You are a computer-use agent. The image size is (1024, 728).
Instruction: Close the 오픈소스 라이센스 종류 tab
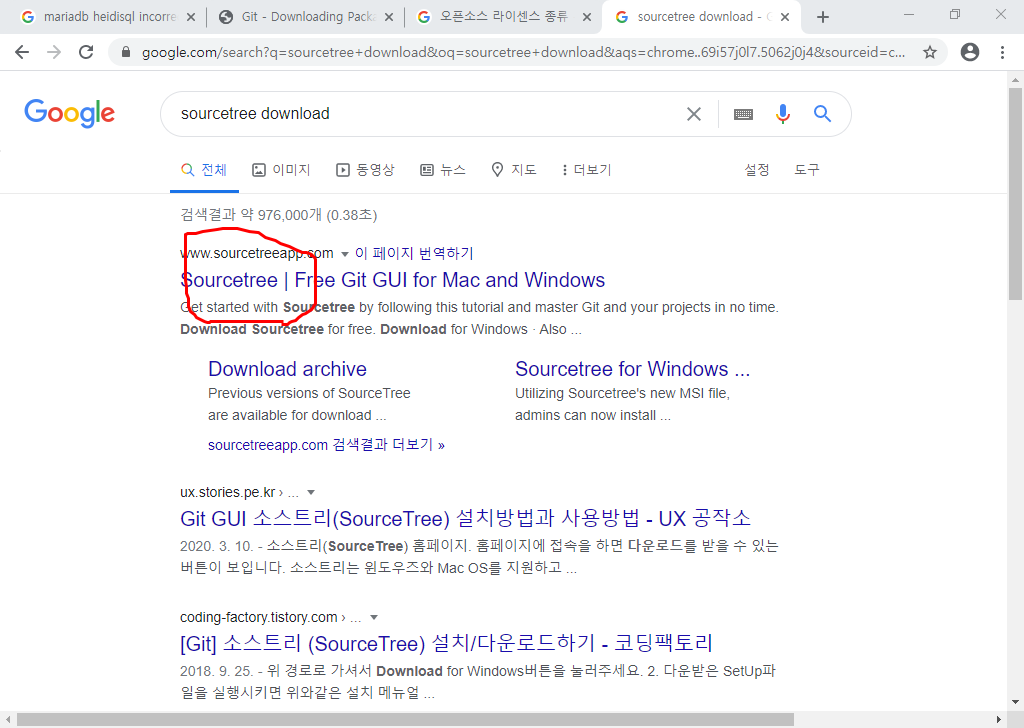pyautogui.click(x=586, y=18)
